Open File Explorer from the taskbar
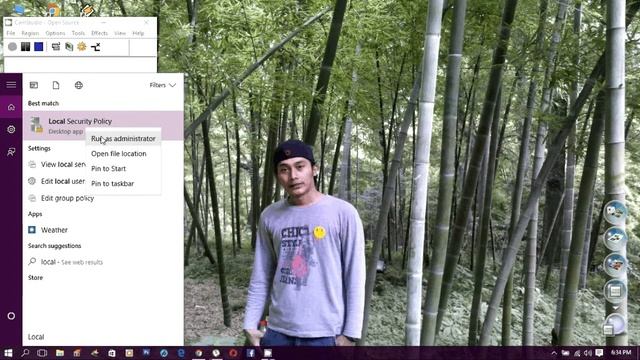 [60, 353]
